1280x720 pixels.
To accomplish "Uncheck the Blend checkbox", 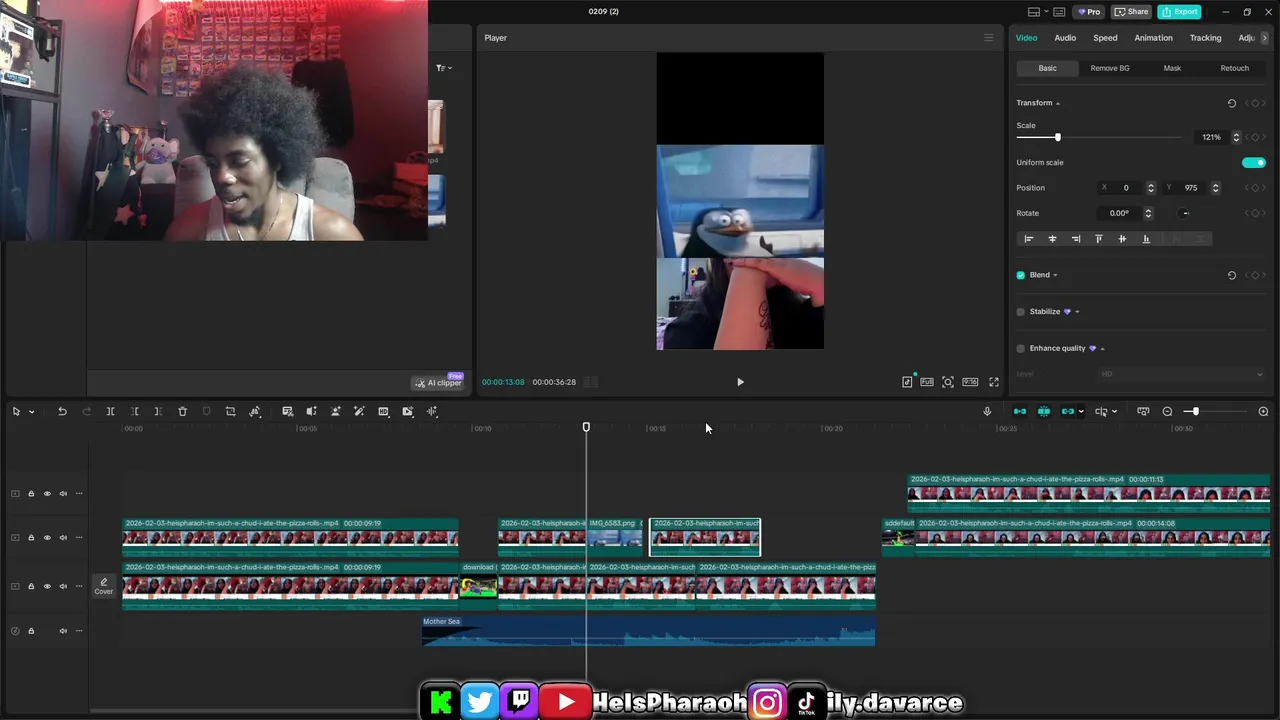I will (1021, 275).
